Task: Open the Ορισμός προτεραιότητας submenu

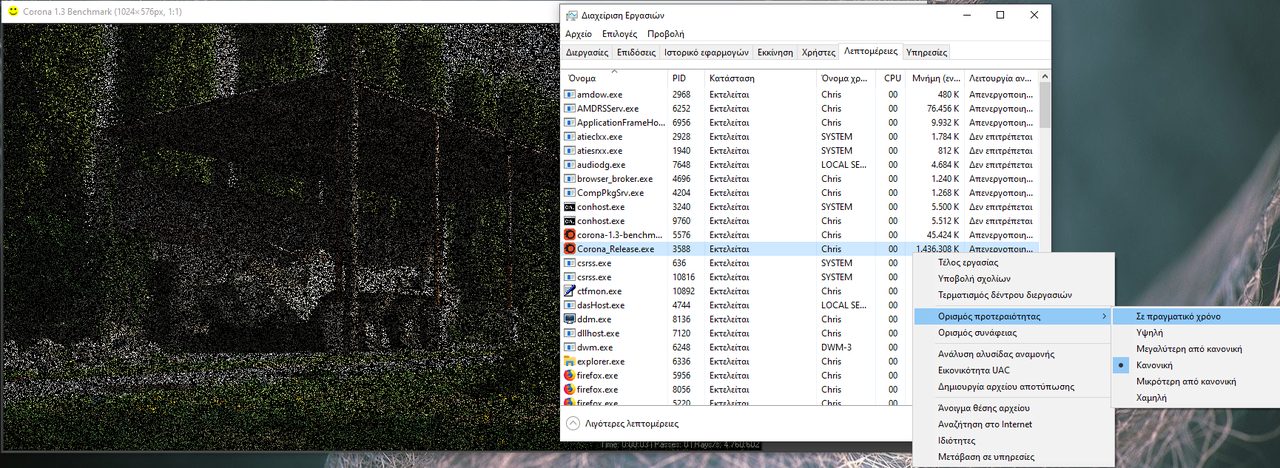Action: click(x=1013, y=316)
